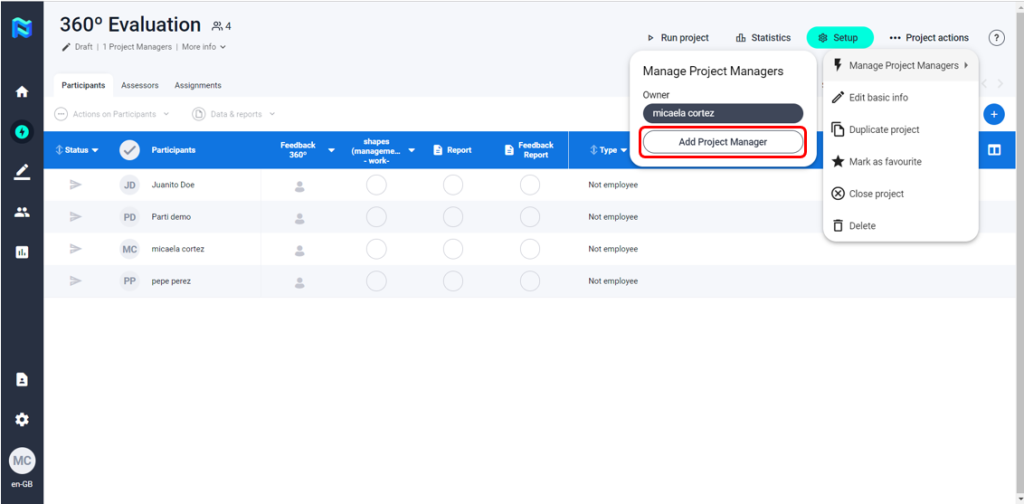The height and width of the screenshot is (504, 1024).
Task: Switch to the Assessors tab
Action: pos(140,85)
